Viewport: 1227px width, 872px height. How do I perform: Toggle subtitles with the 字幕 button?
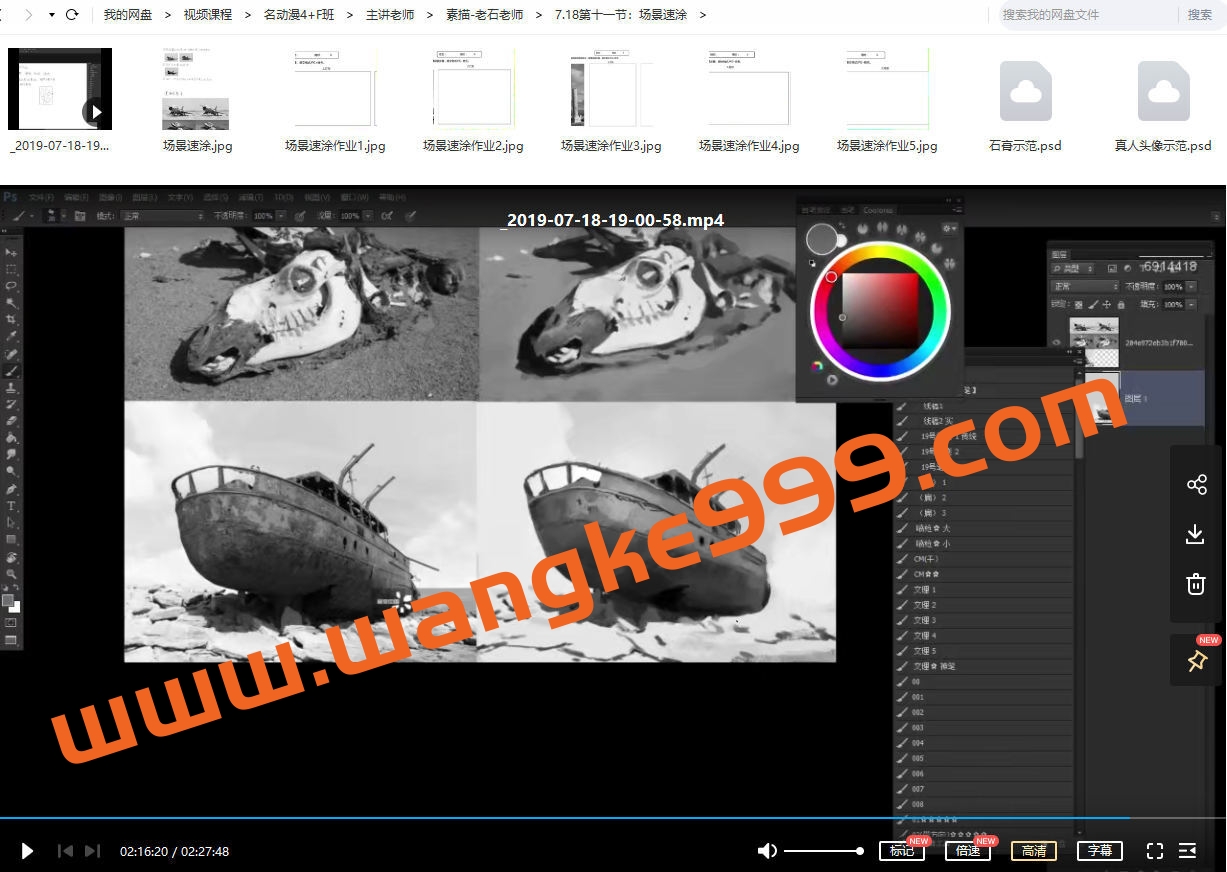[x=1099, y=850]
